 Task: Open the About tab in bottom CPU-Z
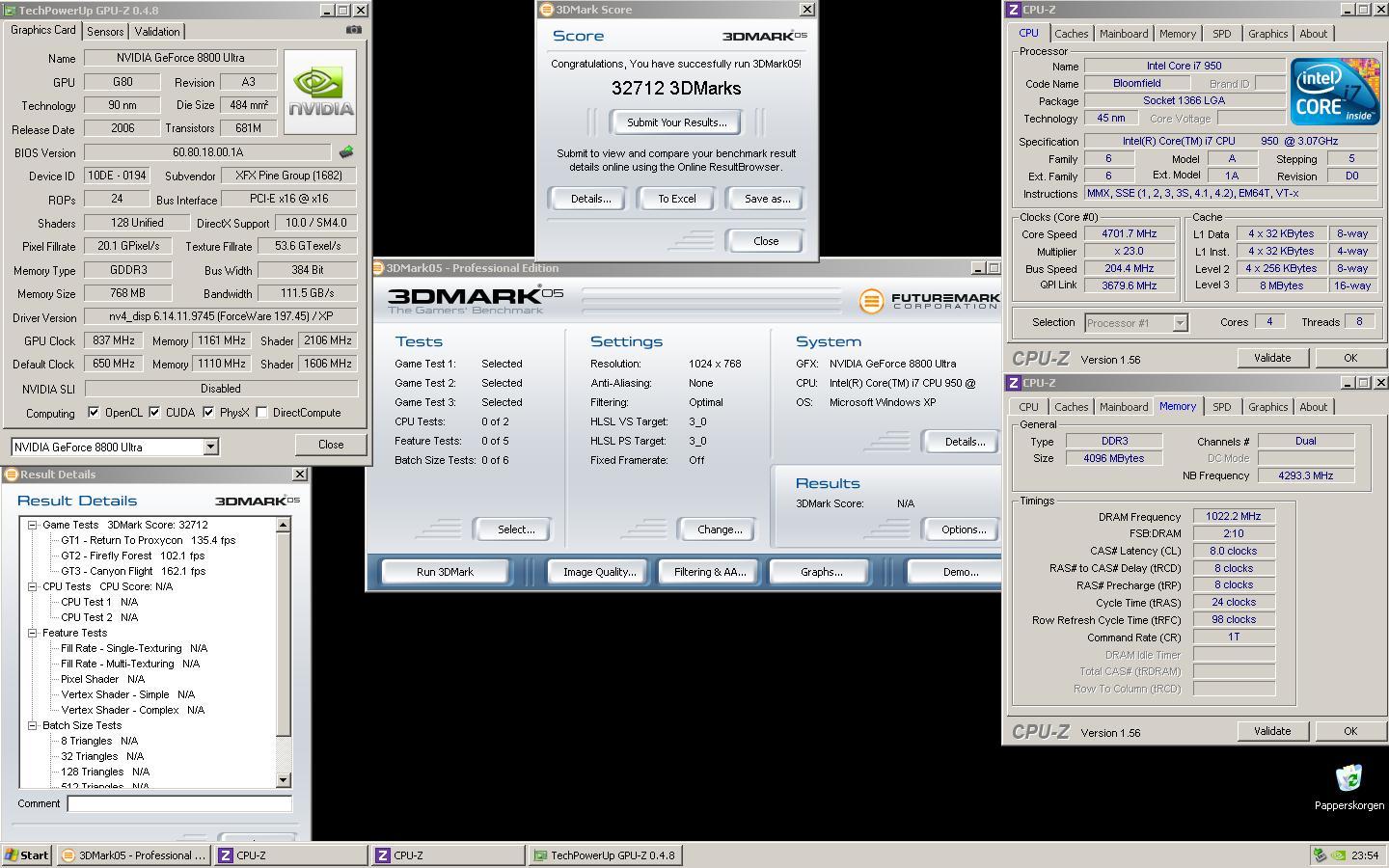(1313, 407)
